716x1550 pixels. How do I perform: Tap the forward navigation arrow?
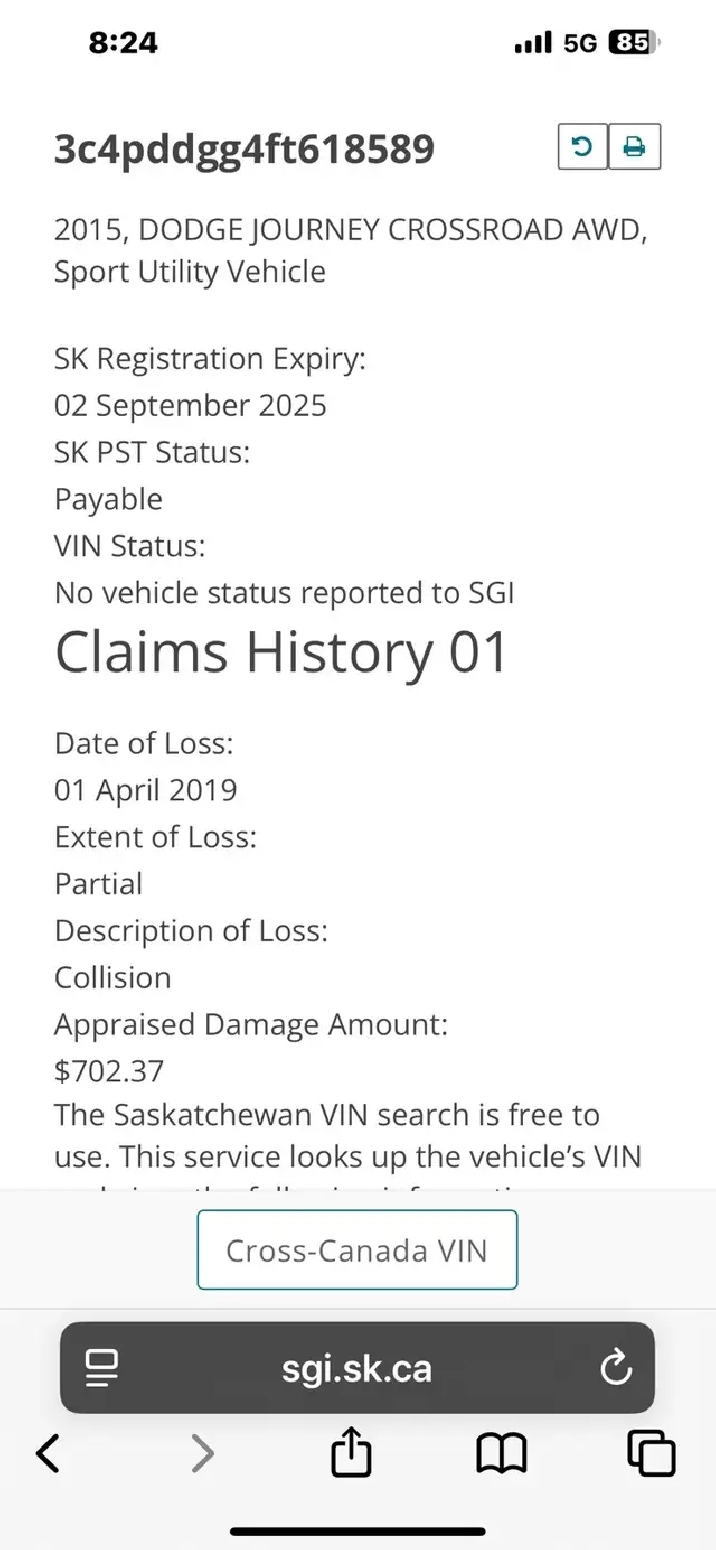tap(202, 1453)
